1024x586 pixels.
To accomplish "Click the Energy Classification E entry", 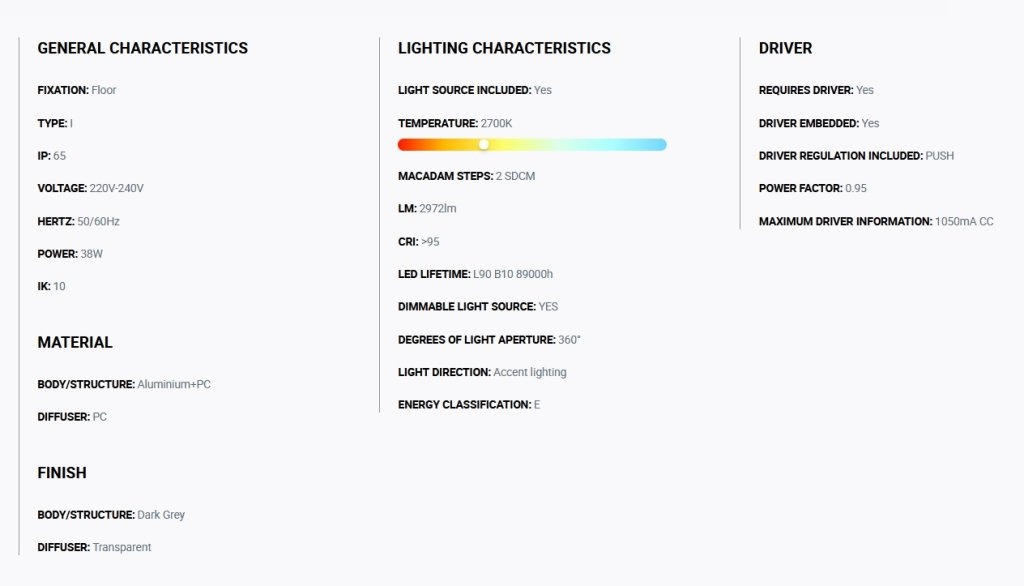I will pyautogui.click(x=469, y=404).
